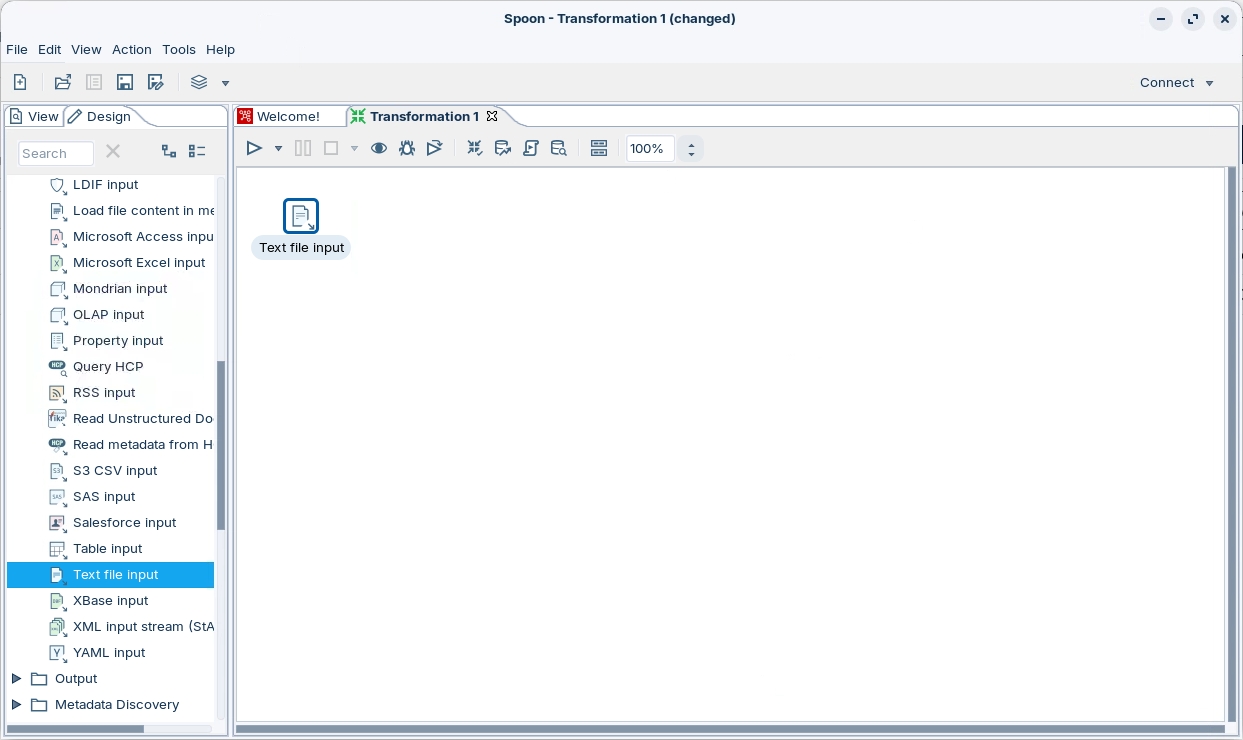The height and width of the screenshot is (740, 1243).
Task: Click the Show execution results pane icon
Action: (599, 148)
